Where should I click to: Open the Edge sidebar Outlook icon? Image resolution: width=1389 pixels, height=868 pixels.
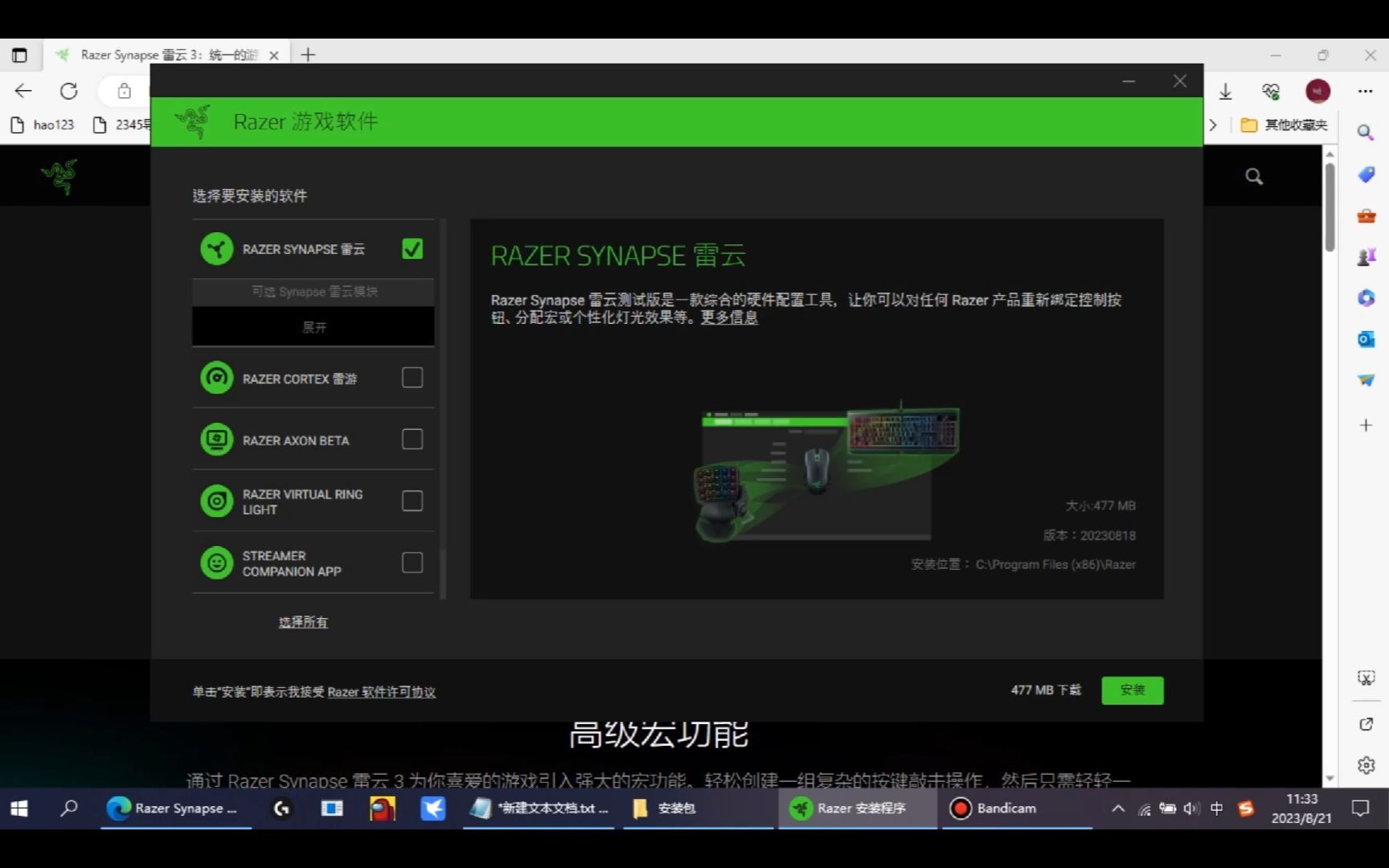pyautogui.click(x=1366, y=339)
